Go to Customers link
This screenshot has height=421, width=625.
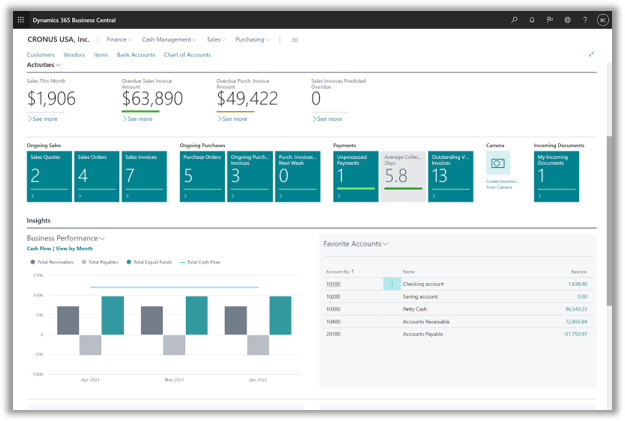click(41, 55)
